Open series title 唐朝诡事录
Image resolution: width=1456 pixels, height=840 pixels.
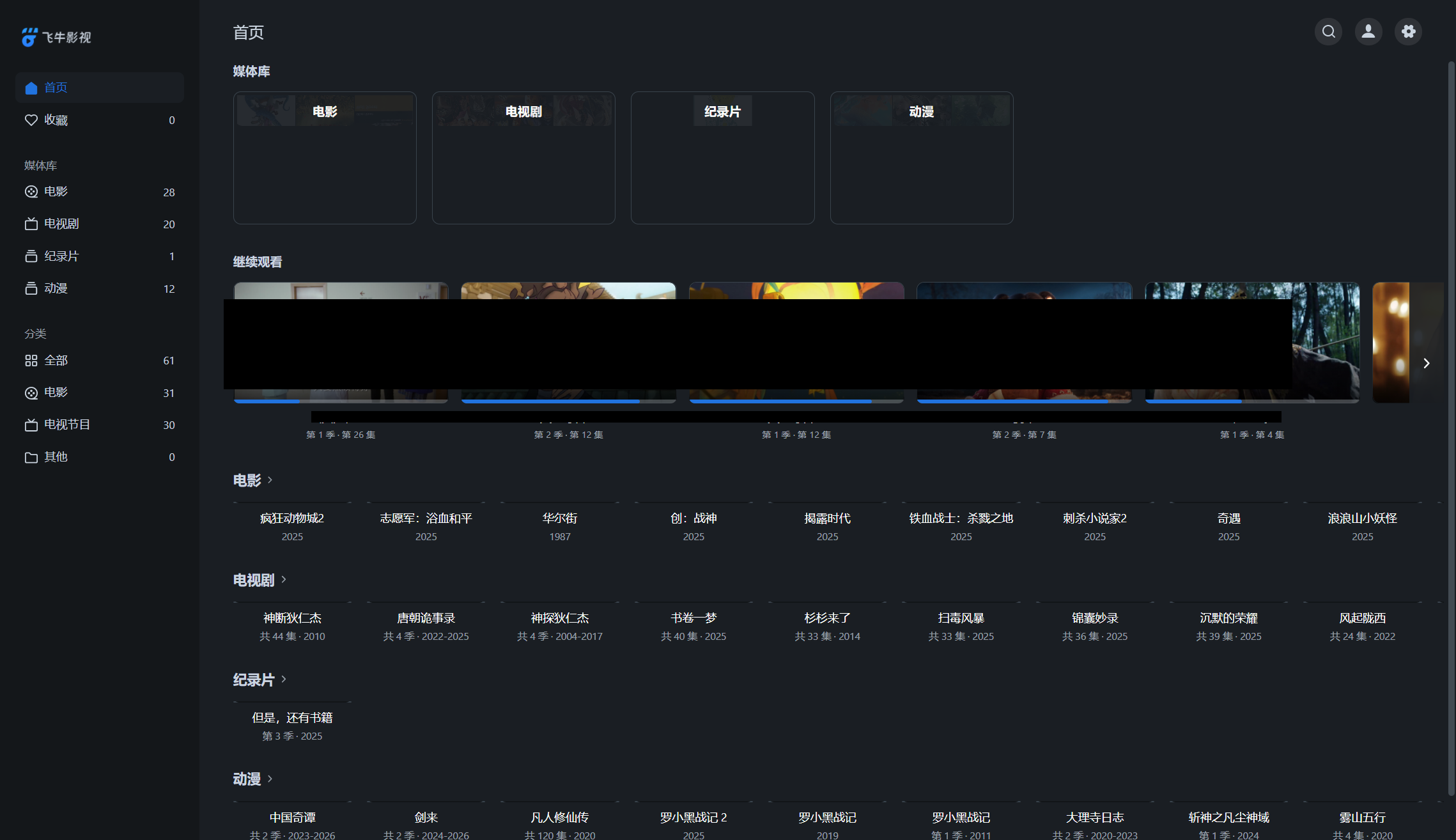coord(426,618)
